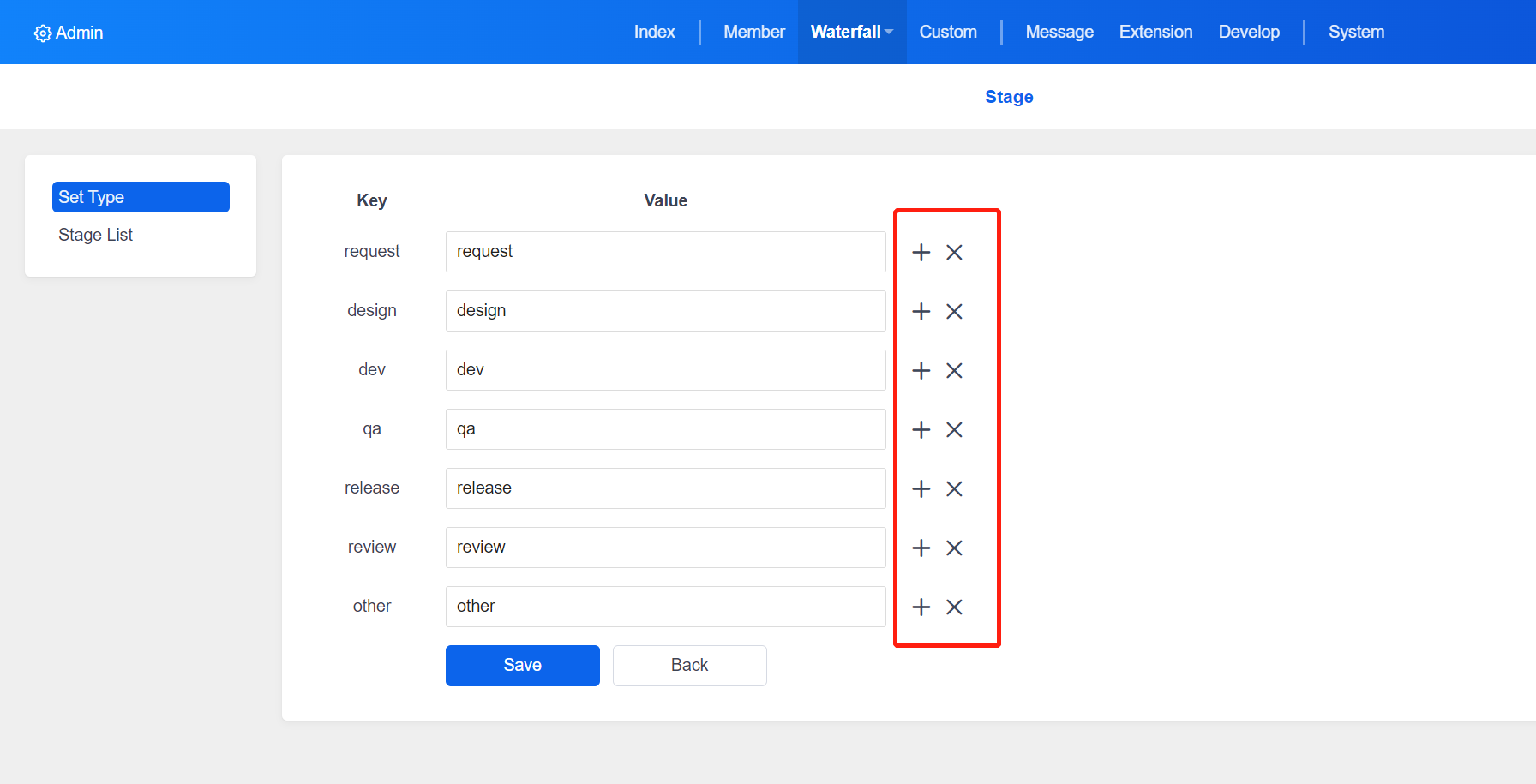
Task: Expand the Waterfall dropdown menu
Action: click(x=851, y=32)
